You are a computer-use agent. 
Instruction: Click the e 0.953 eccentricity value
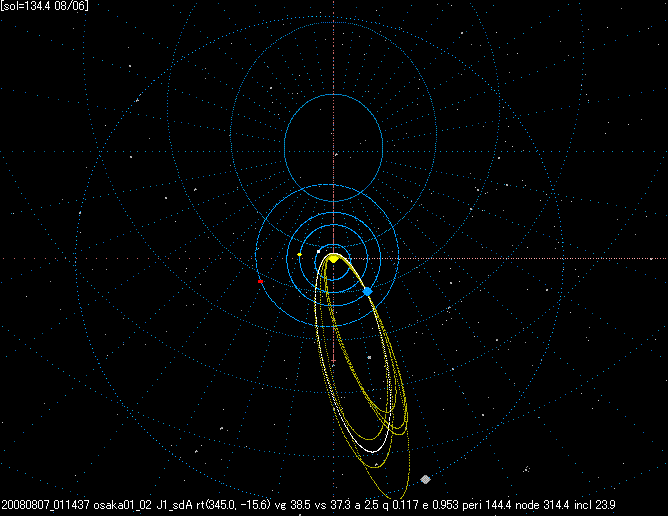pos(440,505)
